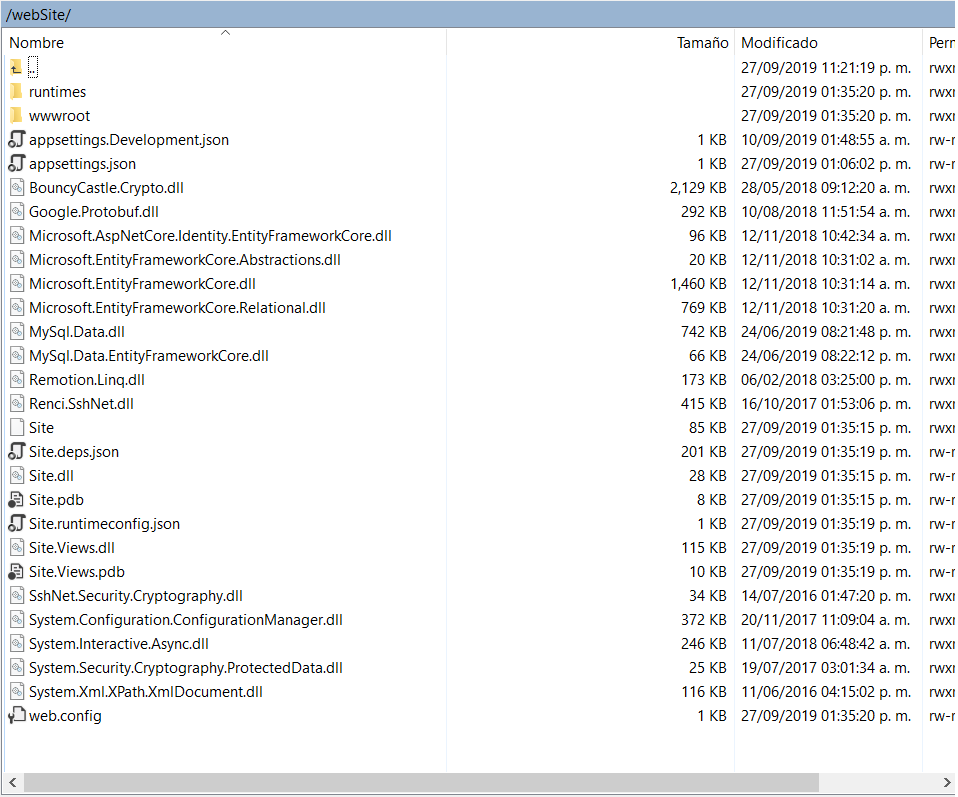
Task: Select the Remotion.Linq.dll file name
Action: 87,380
